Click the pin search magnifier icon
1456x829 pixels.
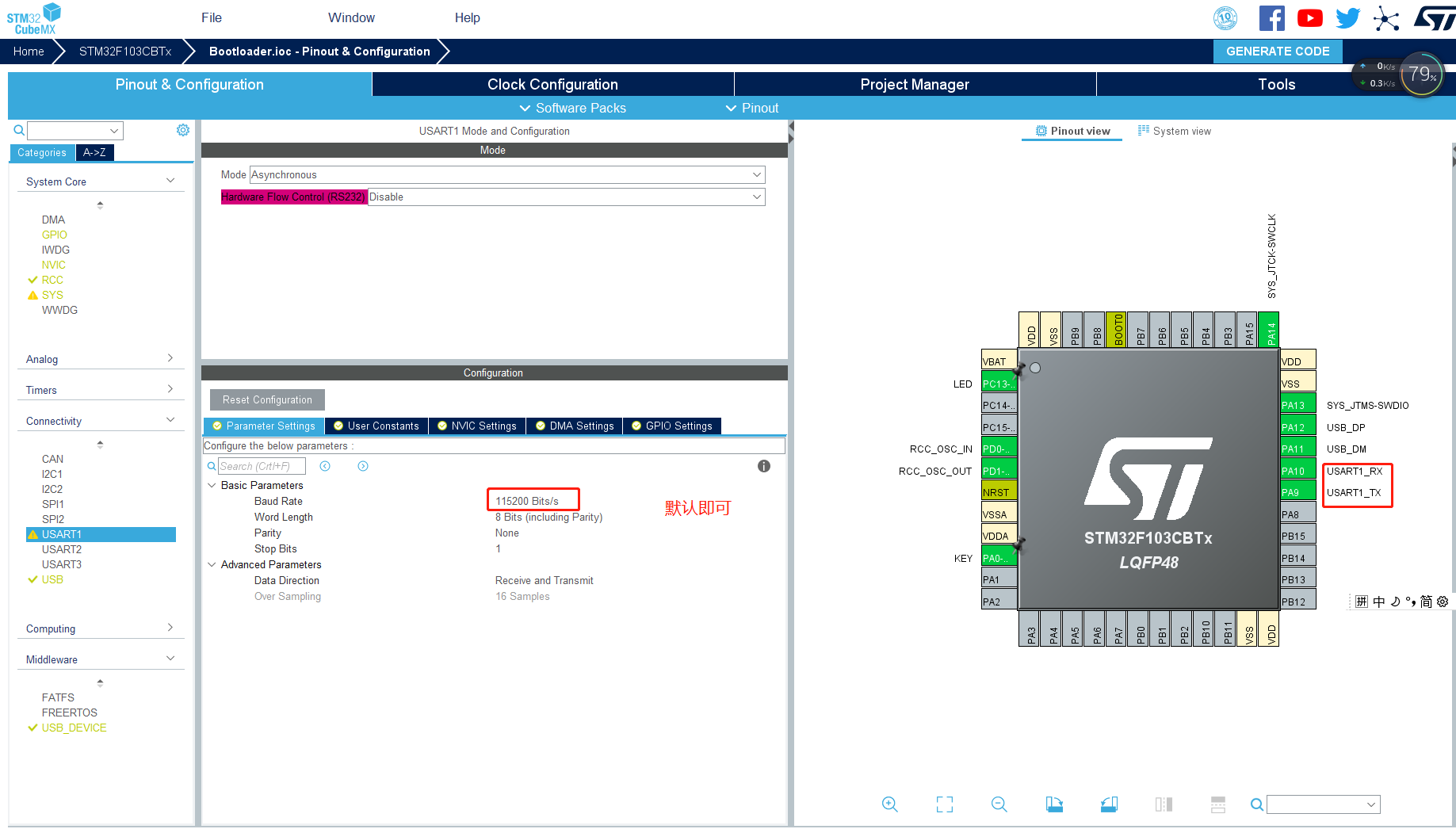(x=1257, y=804)
